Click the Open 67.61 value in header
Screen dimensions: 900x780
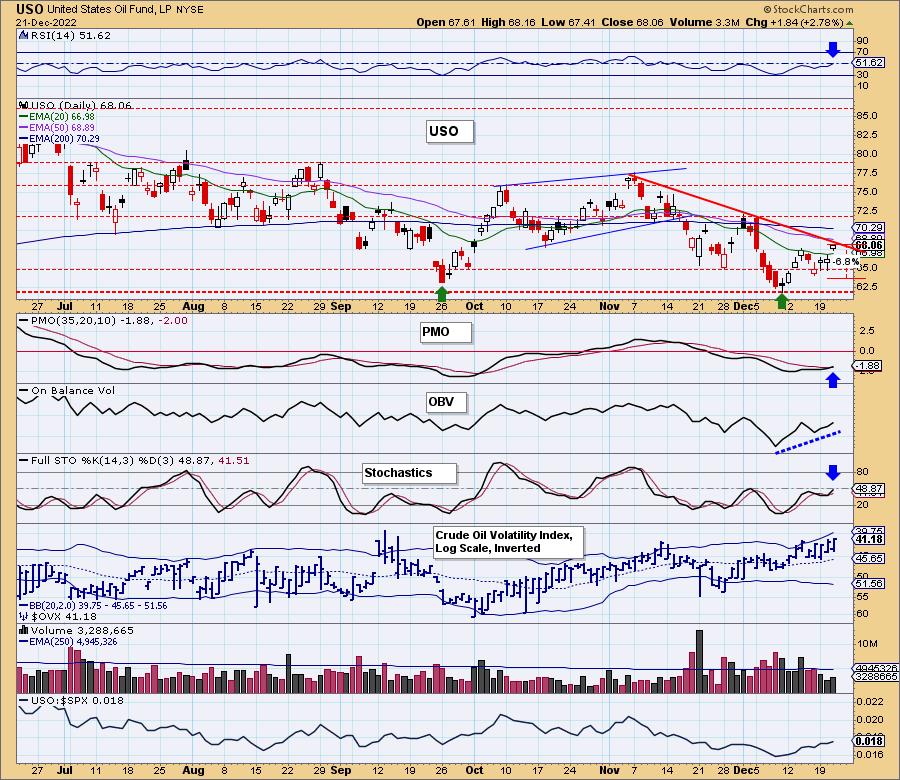[x=446, y=22]
